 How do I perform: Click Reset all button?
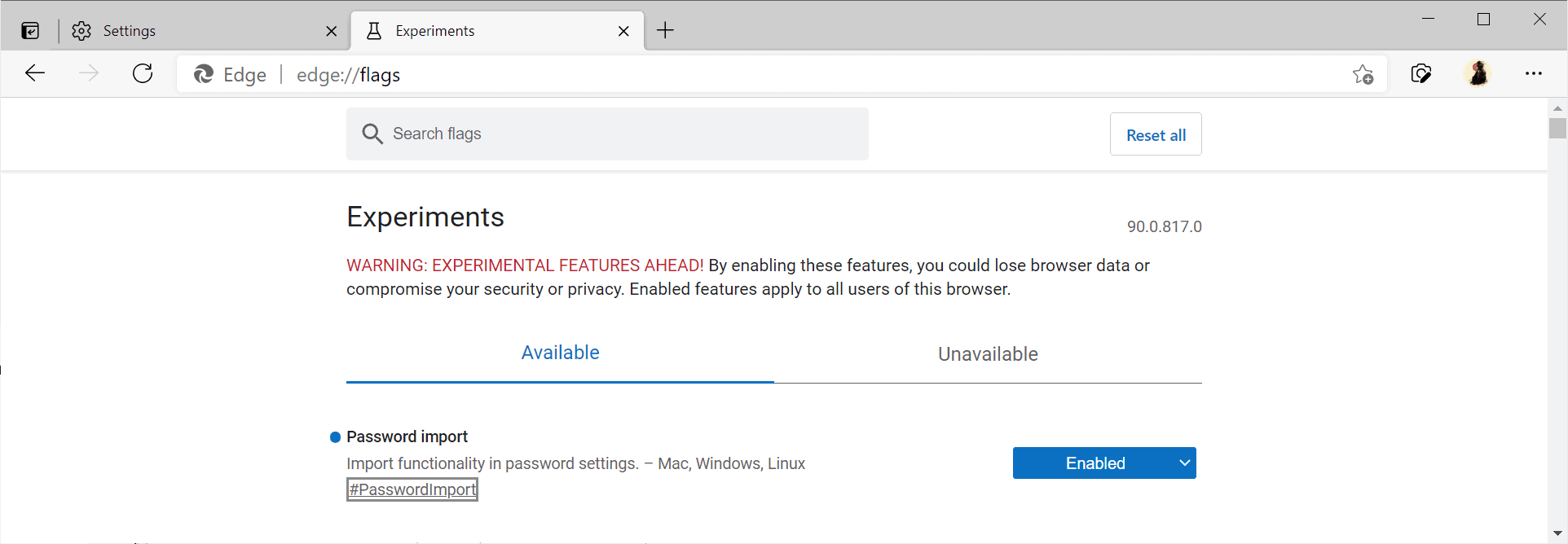1156,134
